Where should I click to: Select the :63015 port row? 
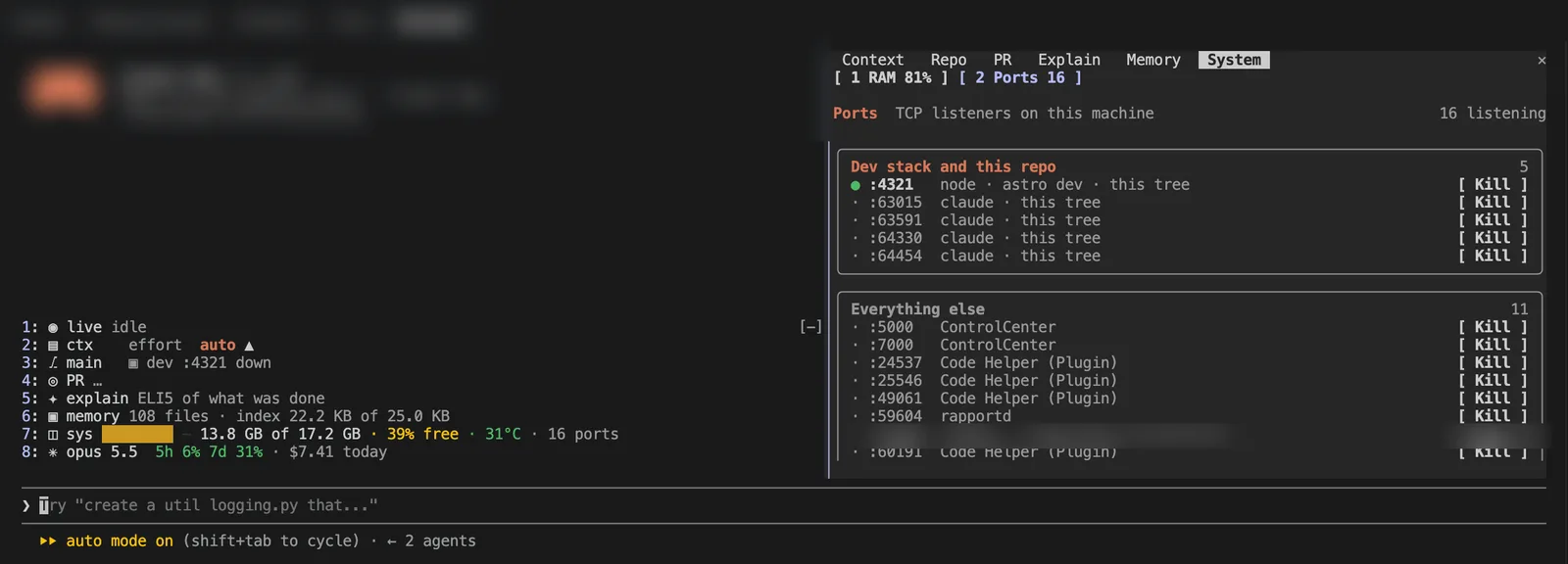[1190, 202]
